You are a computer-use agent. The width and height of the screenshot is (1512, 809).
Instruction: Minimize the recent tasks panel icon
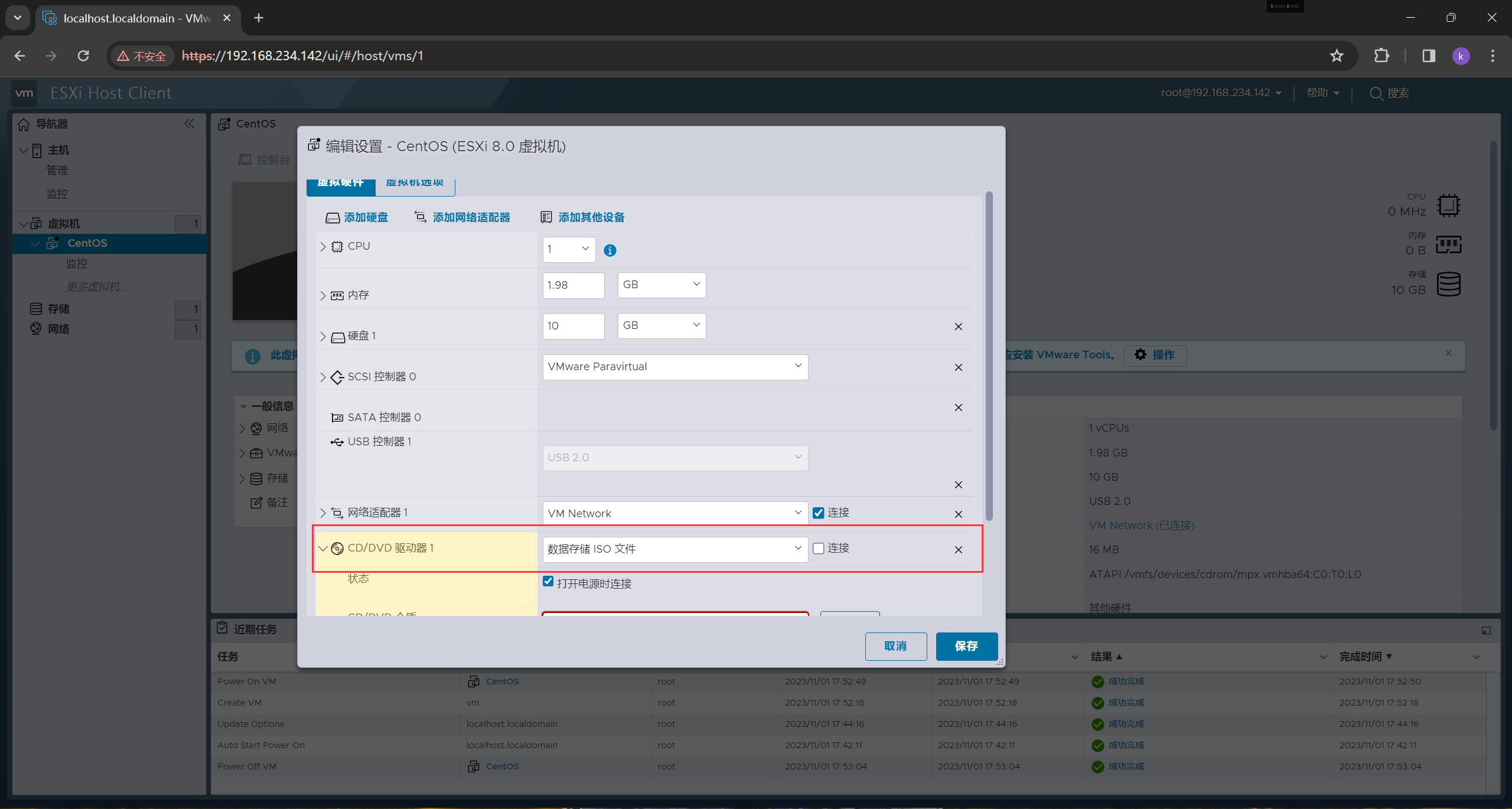point(1486,631)
